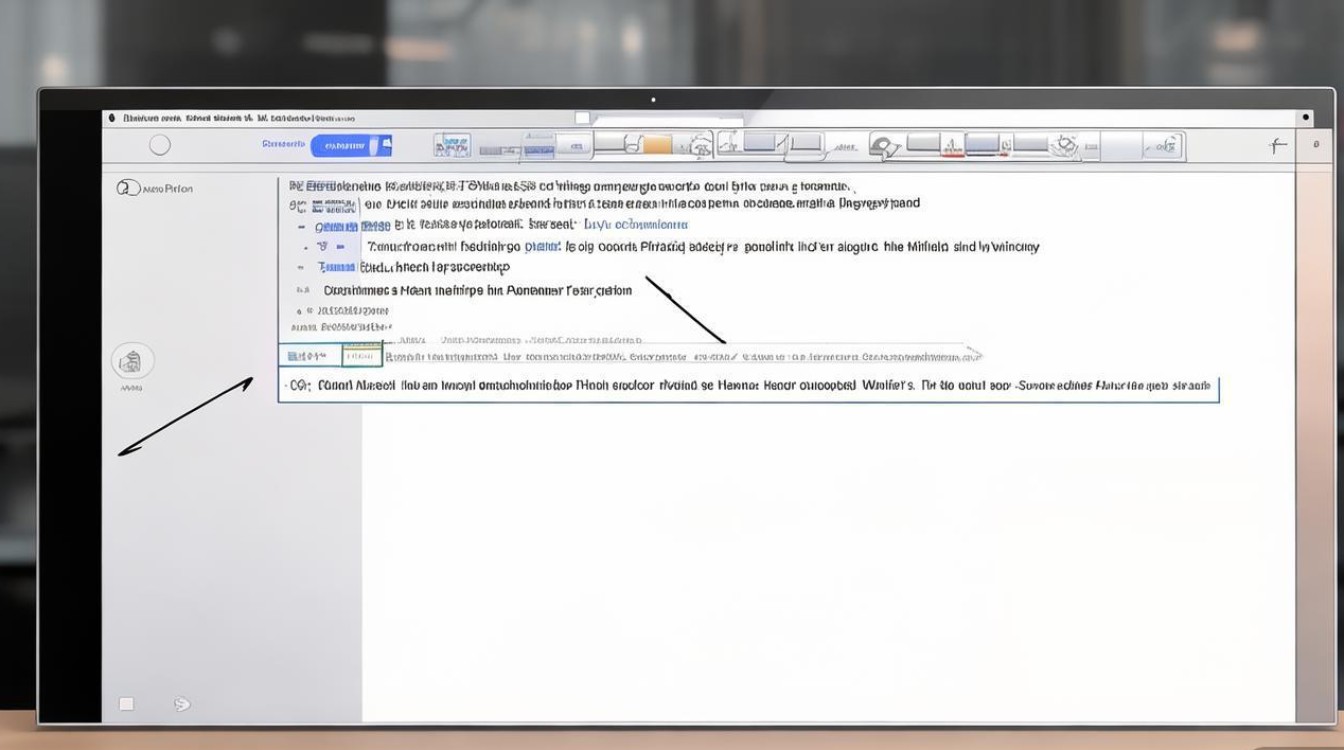Click the search icon atop the left sidebar
1344x750 pixels.
click(127, 188)
